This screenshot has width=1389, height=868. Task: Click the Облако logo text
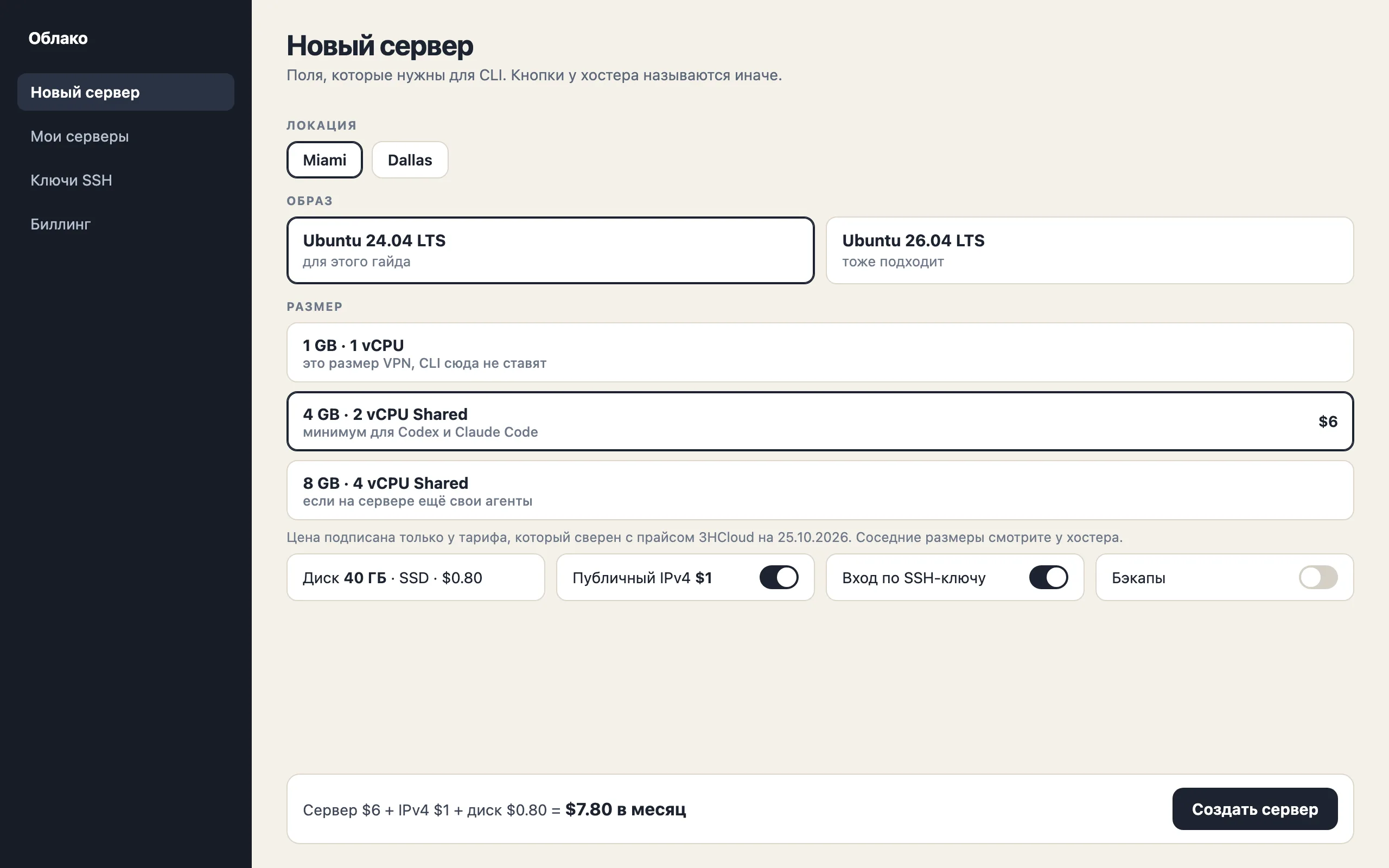(58, 38)
